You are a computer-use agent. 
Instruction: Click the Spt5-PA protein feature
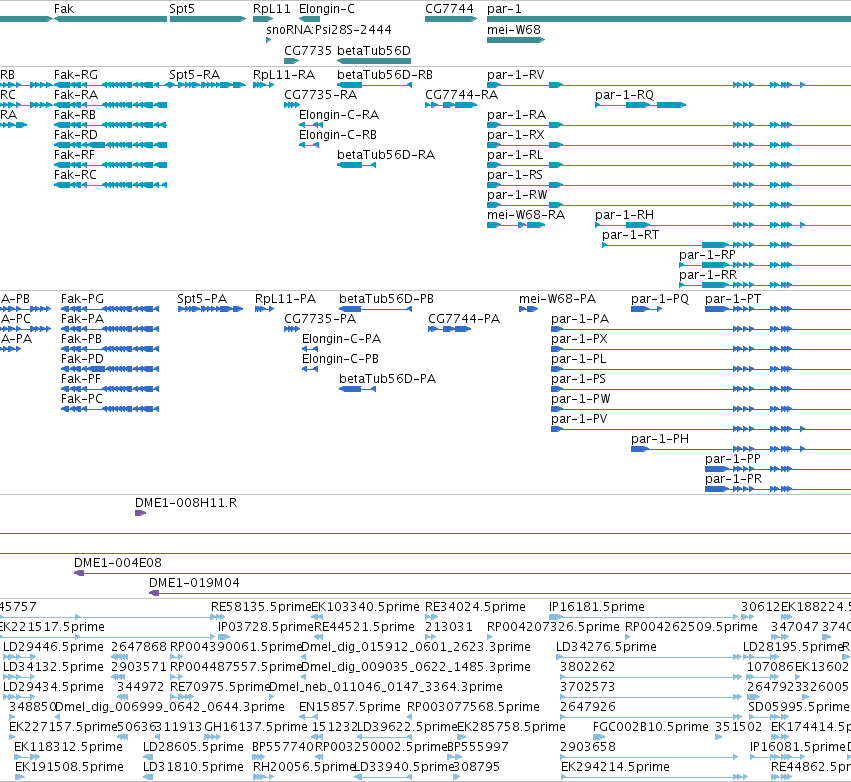[211, 309]
